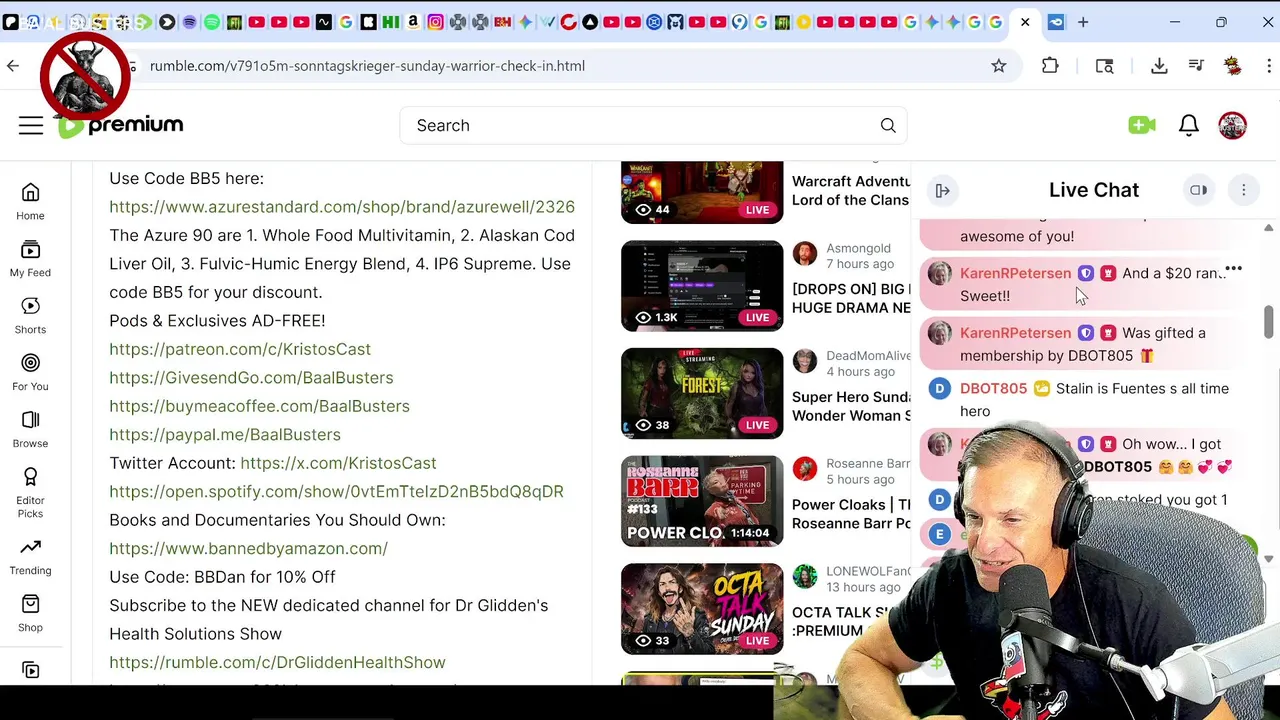Click KarenRPetersen username in gifted membership message
Viewport: 1280px width, 720px height.
click(x=1015, y=333)
